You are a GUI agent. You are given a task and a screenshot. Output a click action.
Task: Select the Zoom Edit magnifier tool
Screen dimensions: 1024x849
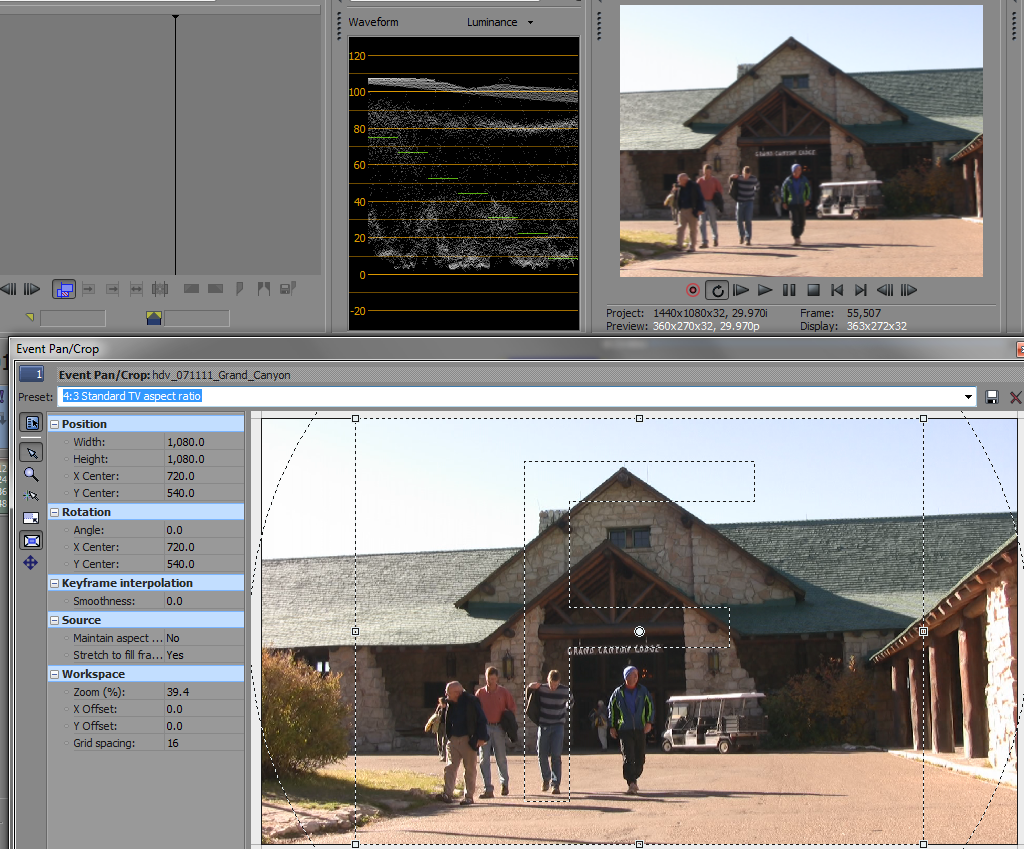tap(31, 475)
